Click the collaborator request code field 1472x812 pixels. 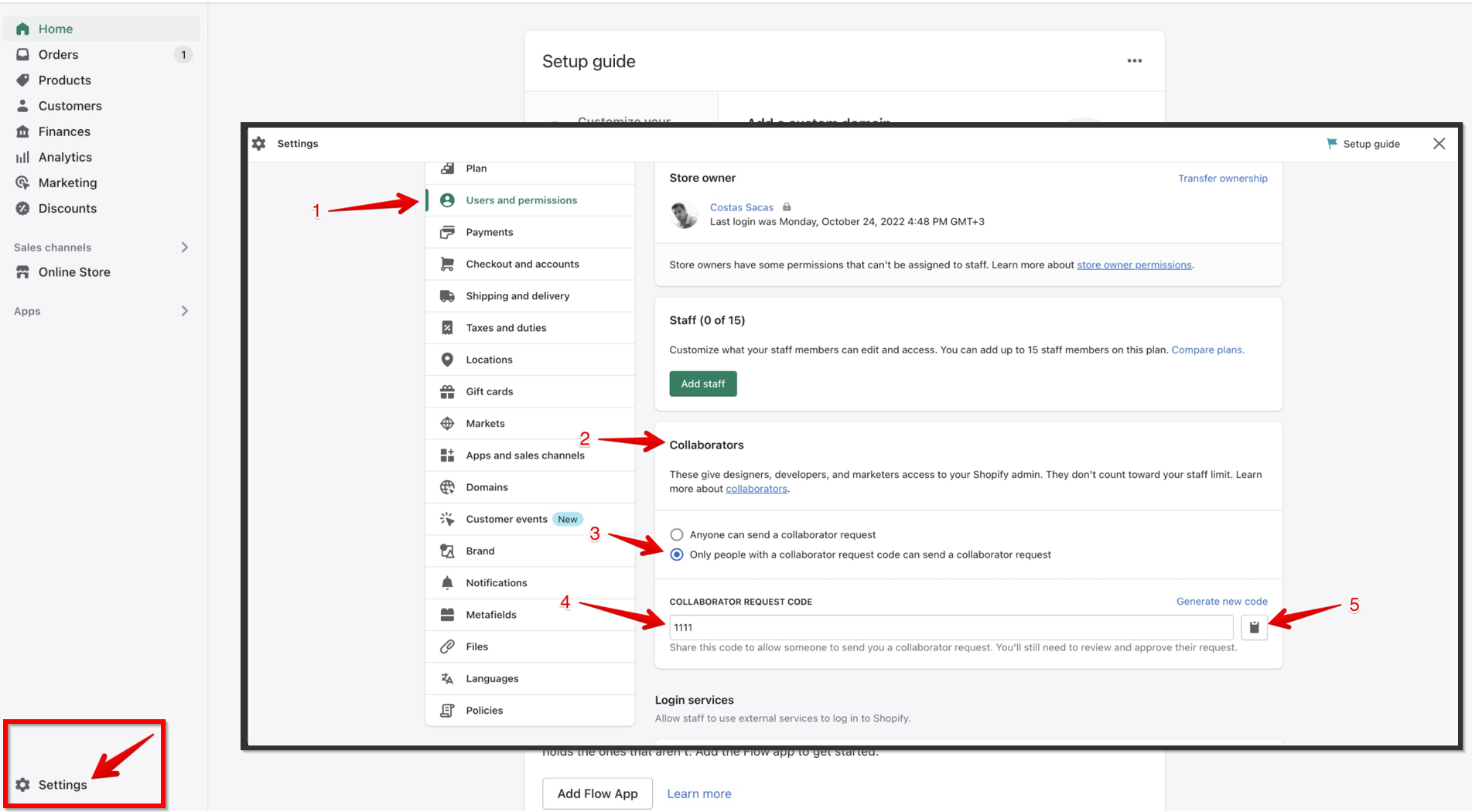coord(950,627)
